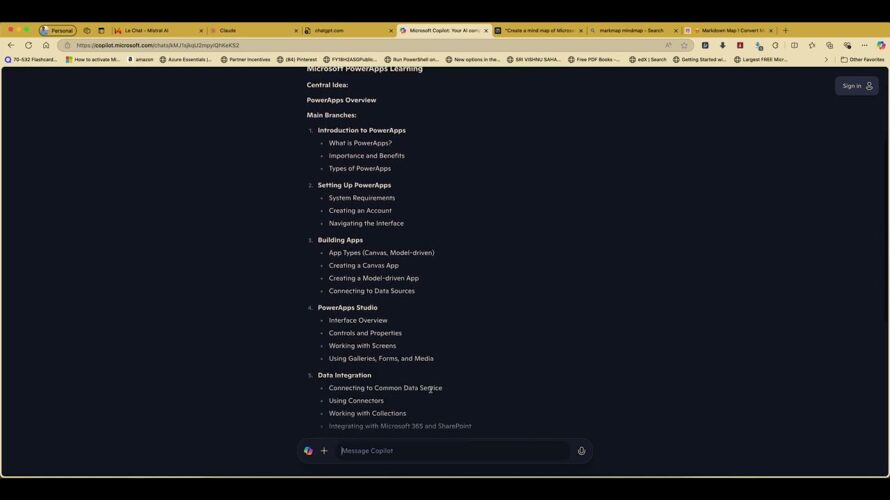The width and height of the screenshot is (890, 500).
Task: Open the workspaces icon beside Personal
Action: (87, 31)
